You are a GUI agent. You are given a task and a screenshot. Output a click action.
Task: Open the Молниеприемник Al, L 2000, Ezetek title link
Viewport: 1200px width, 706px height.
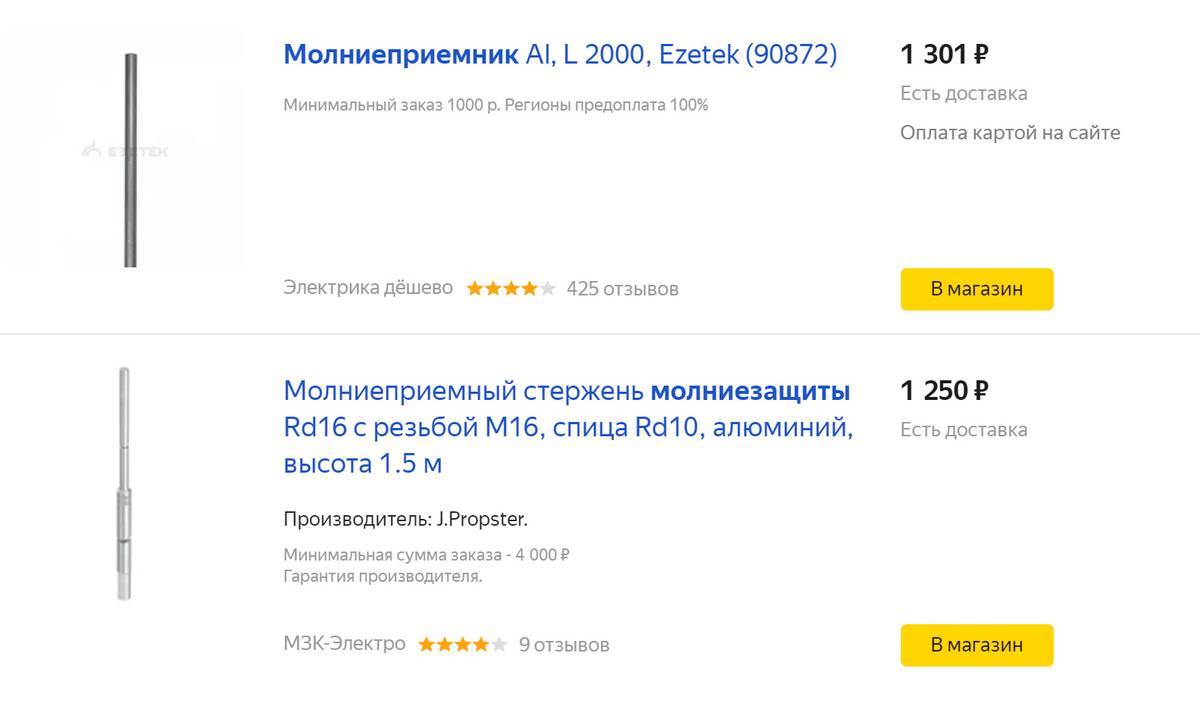(560, 54)
